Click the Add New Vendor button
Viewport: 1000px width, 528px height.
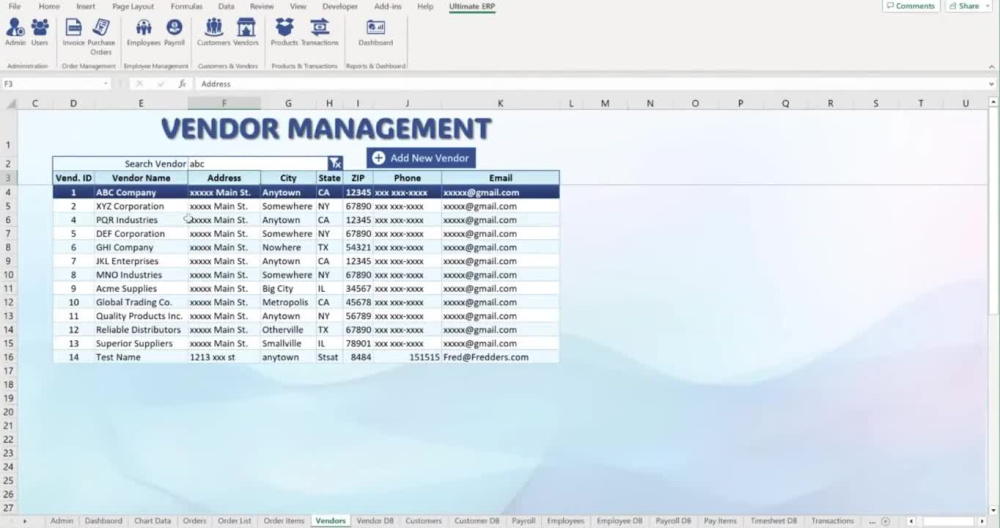coord(421,158)
